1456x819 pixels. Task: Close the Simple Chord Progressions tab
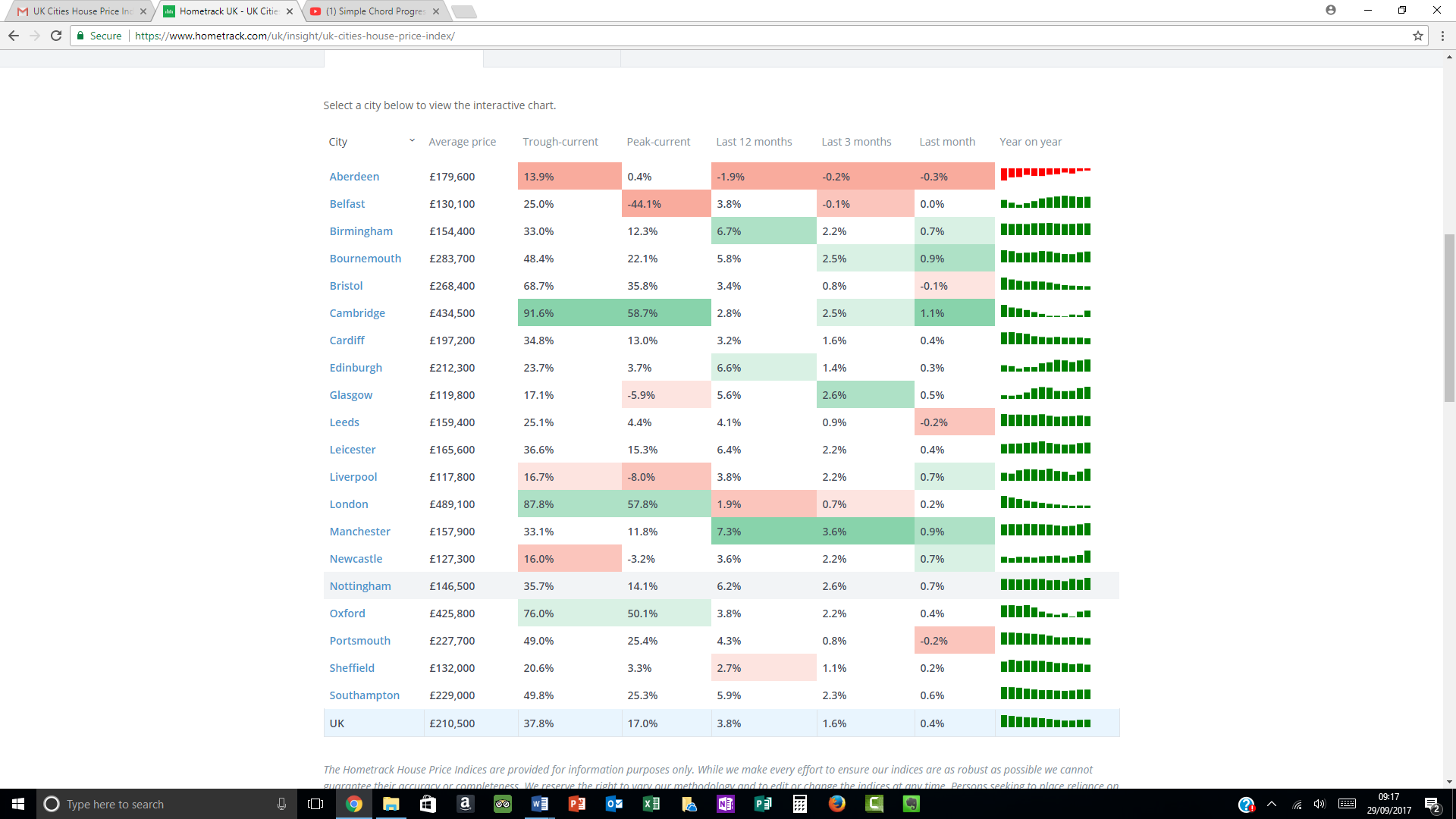pos(436,11)
